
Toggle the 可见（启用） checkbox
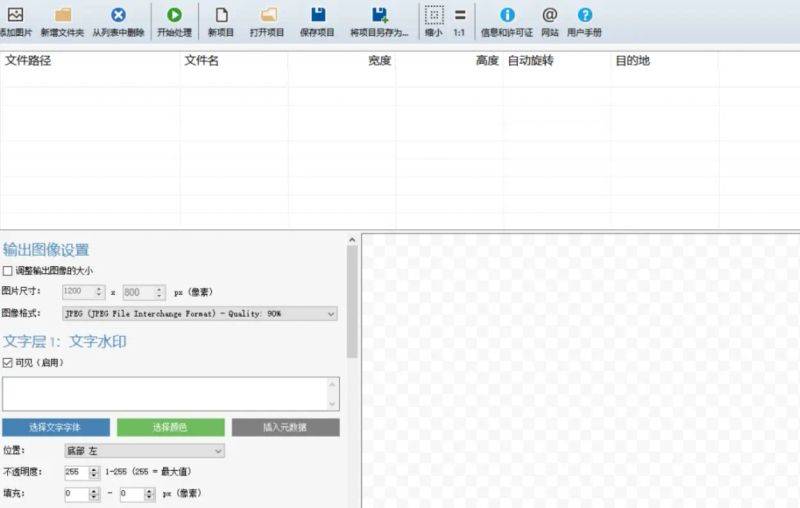coord(8,363)
